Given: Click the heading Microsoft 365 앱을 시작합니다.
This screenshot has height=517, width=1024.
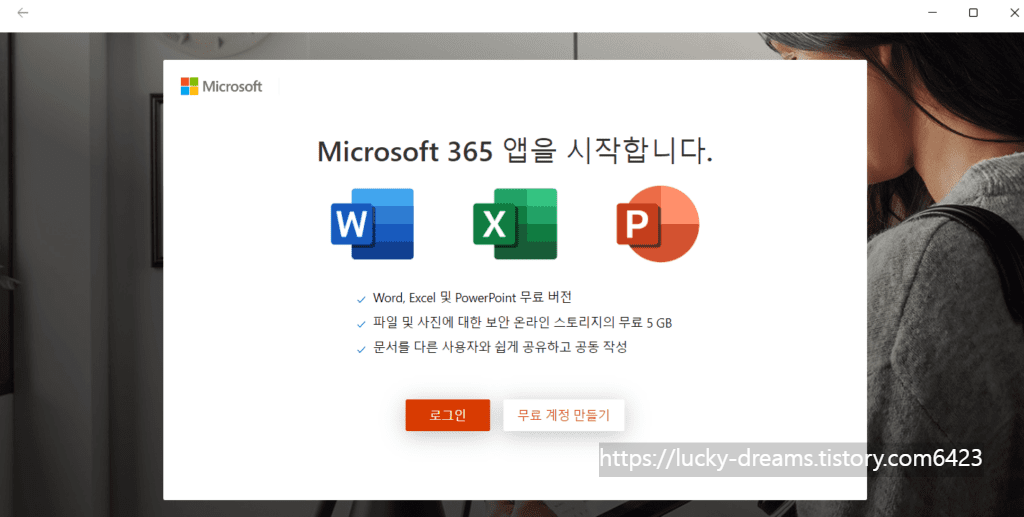Looking at the screenshot, I should (x=515, y=151).
